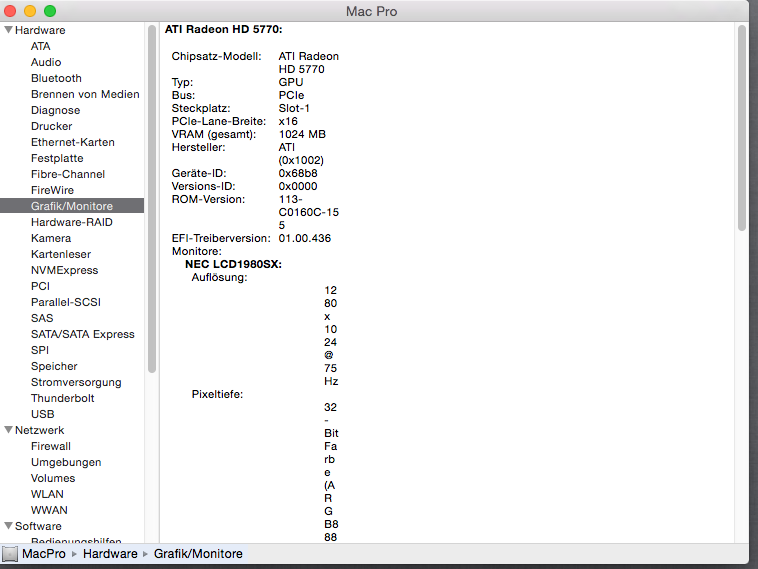Image resolution: width=758 pixels, height=569 pixels.
Task: Click MacPro in the path bar
Action: click(44, 554)
